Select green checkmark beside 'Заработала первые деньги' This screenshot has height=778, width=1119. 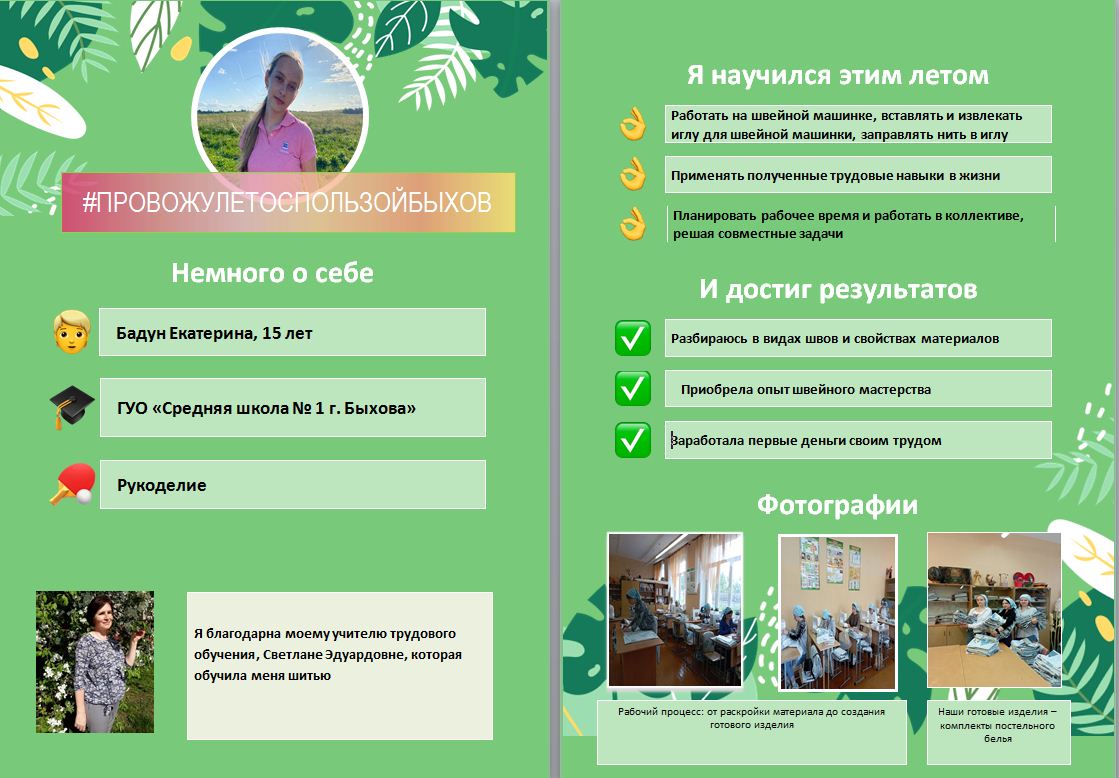click(x=633, y=440)
